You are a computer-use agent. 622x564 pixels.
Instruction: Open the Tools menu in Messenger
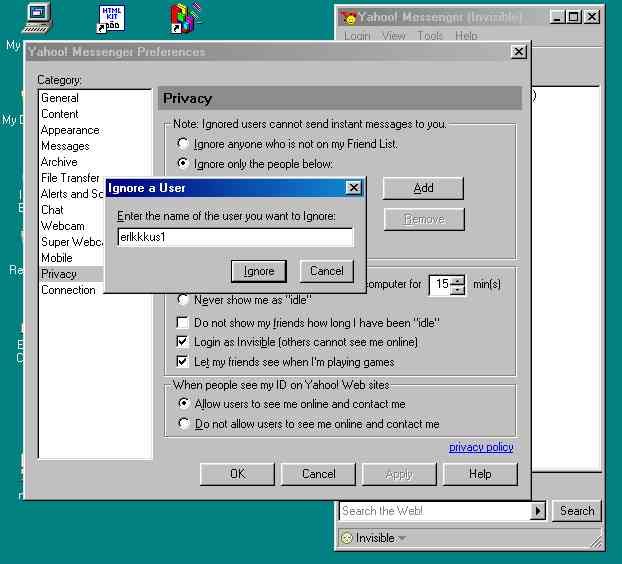[x=430, y=36]
